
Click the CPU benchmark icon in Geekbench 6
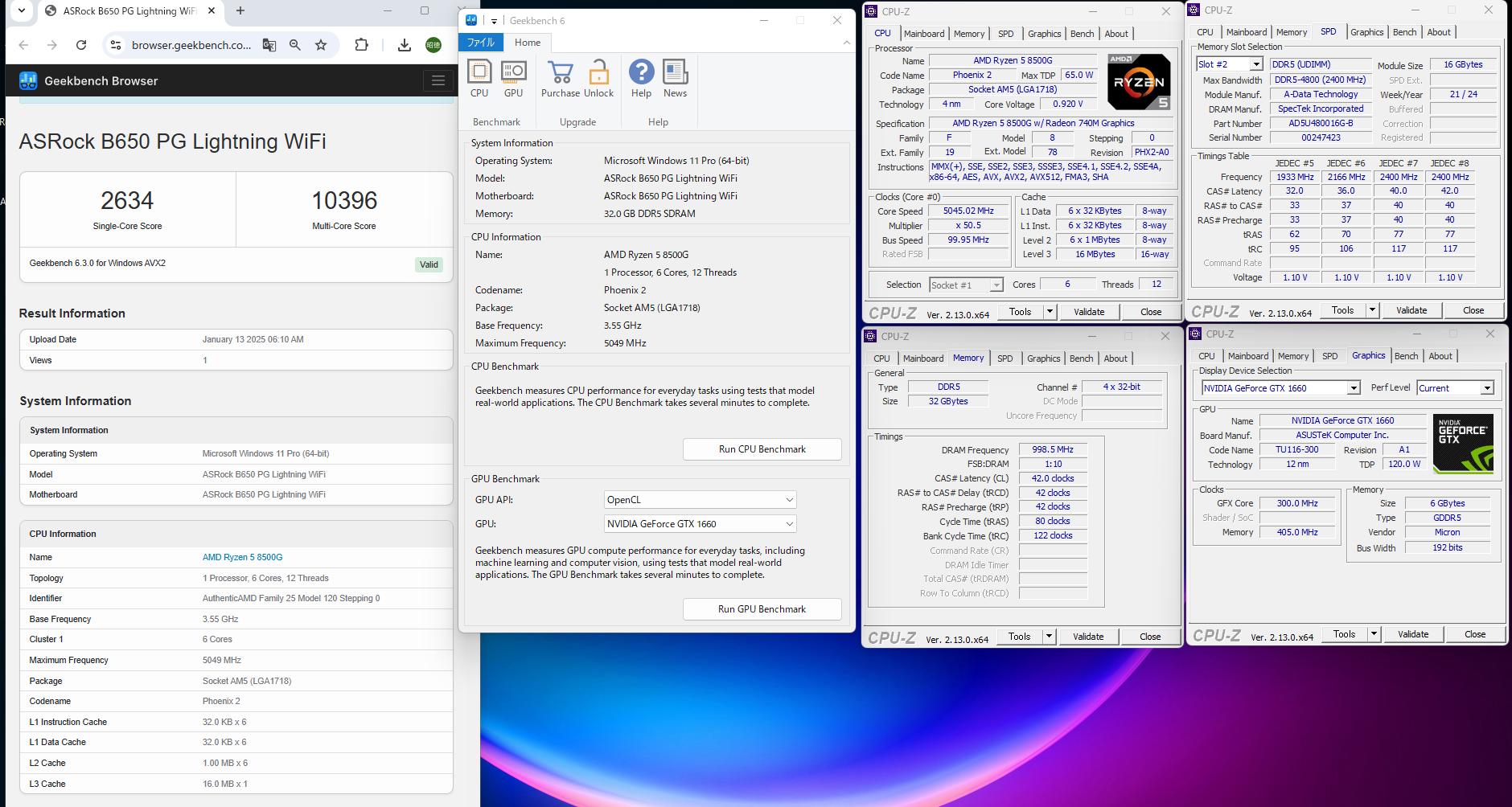click(x=479, y=79)
